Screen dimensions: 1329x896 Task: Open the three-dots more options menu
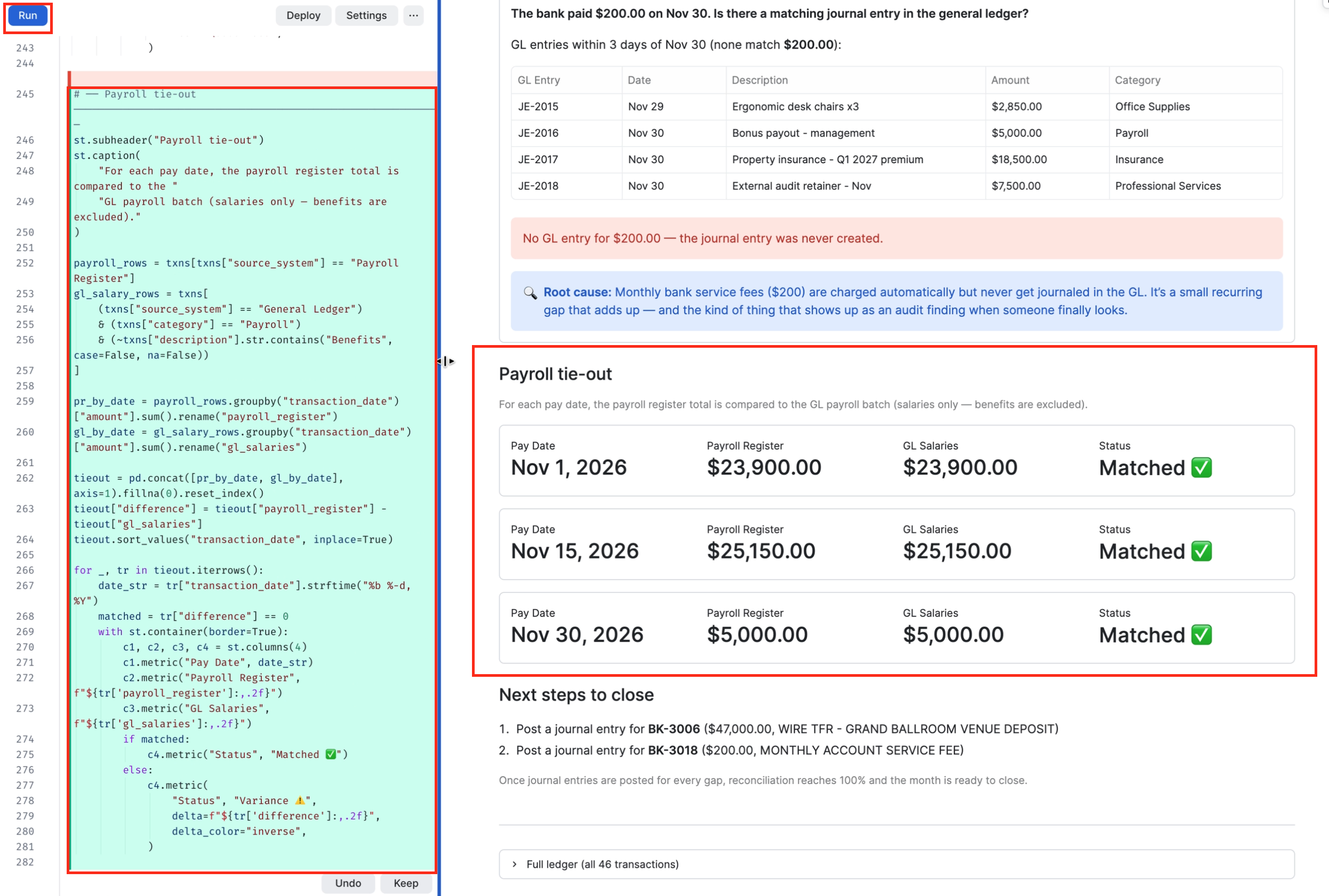pyautogui.click(x=414, y=15)
